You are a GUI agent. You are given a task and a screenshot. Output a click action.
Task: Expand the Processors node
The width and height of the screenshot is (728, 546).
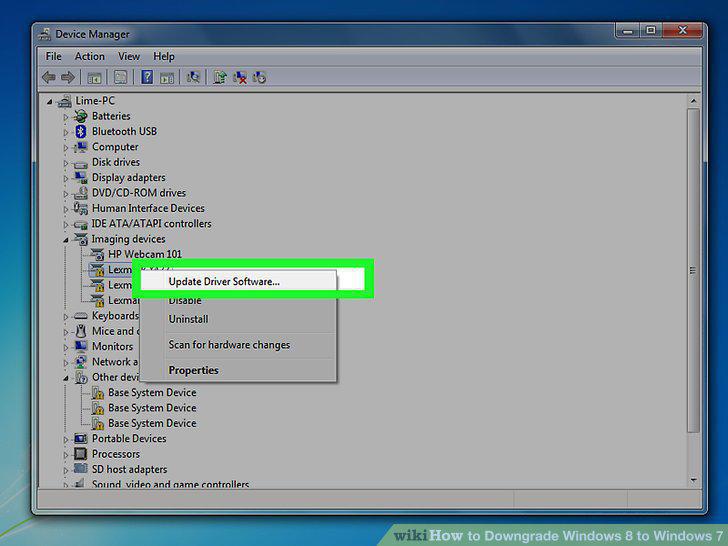(x=65, y=455)
